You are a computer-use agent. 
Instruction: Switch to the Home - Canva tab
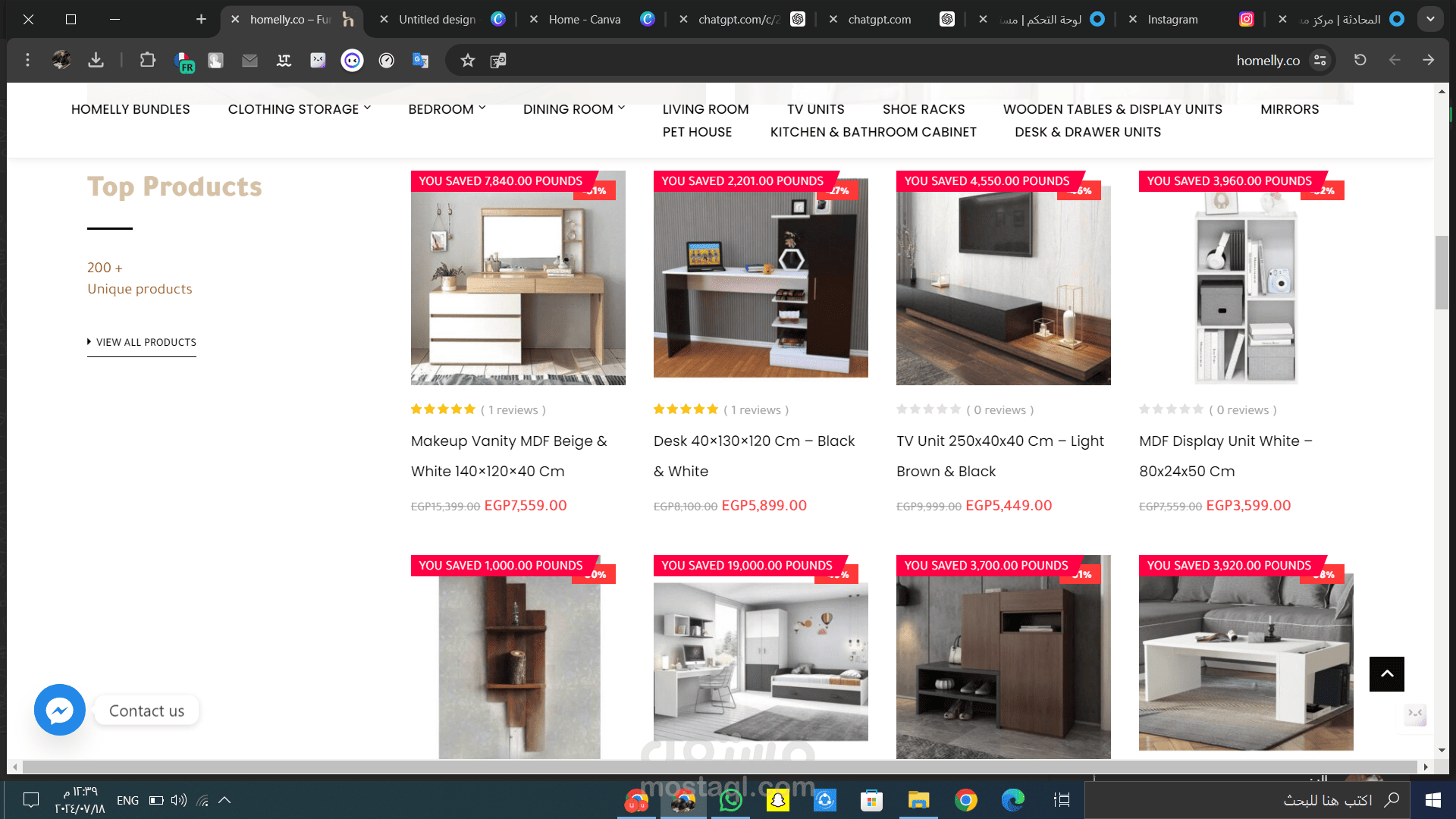(593, 19)
